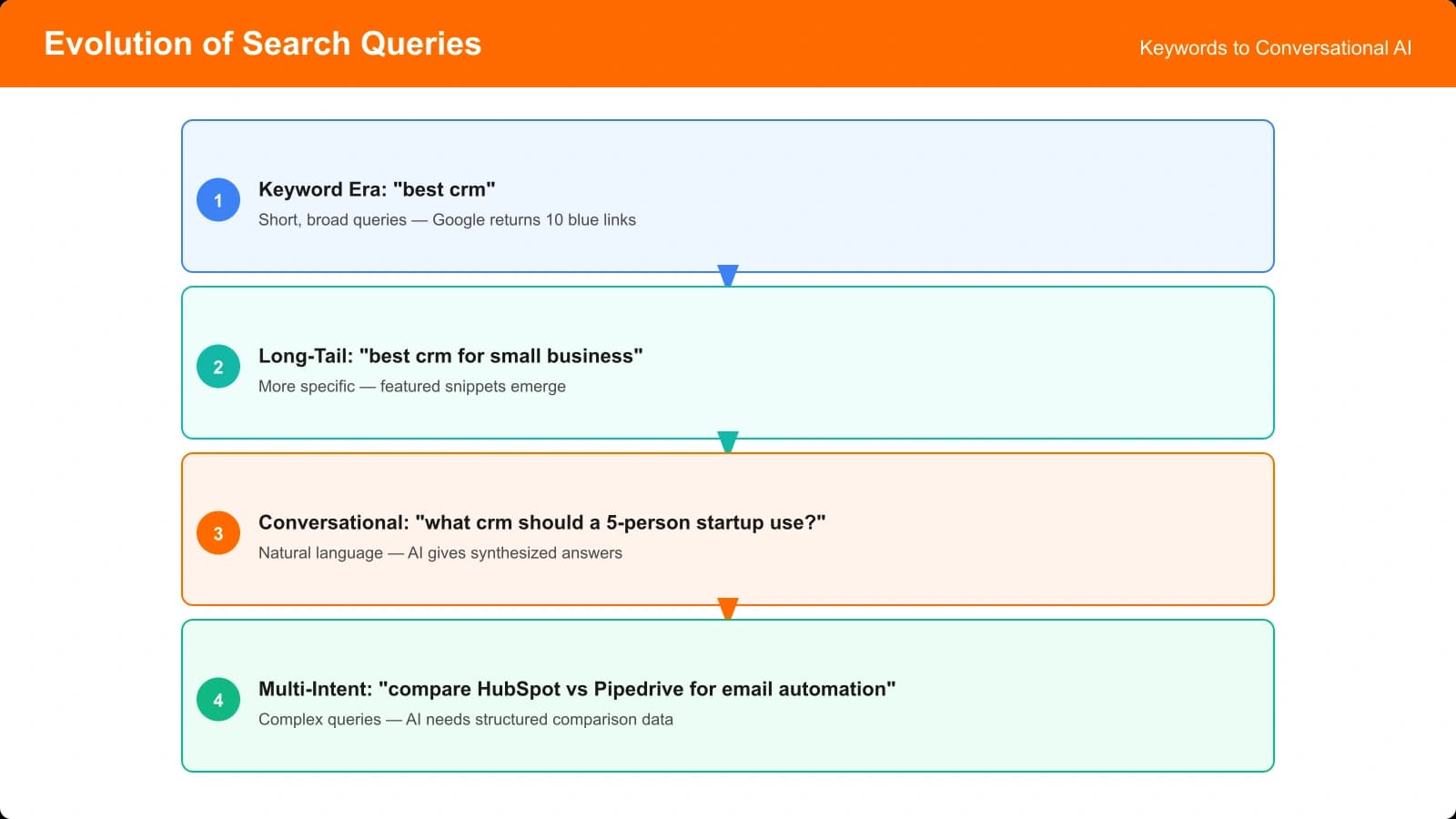Viewport: 1456px width, 819px height.
Task: Select the teal numbered badge 2
Action: coord(217,366)
